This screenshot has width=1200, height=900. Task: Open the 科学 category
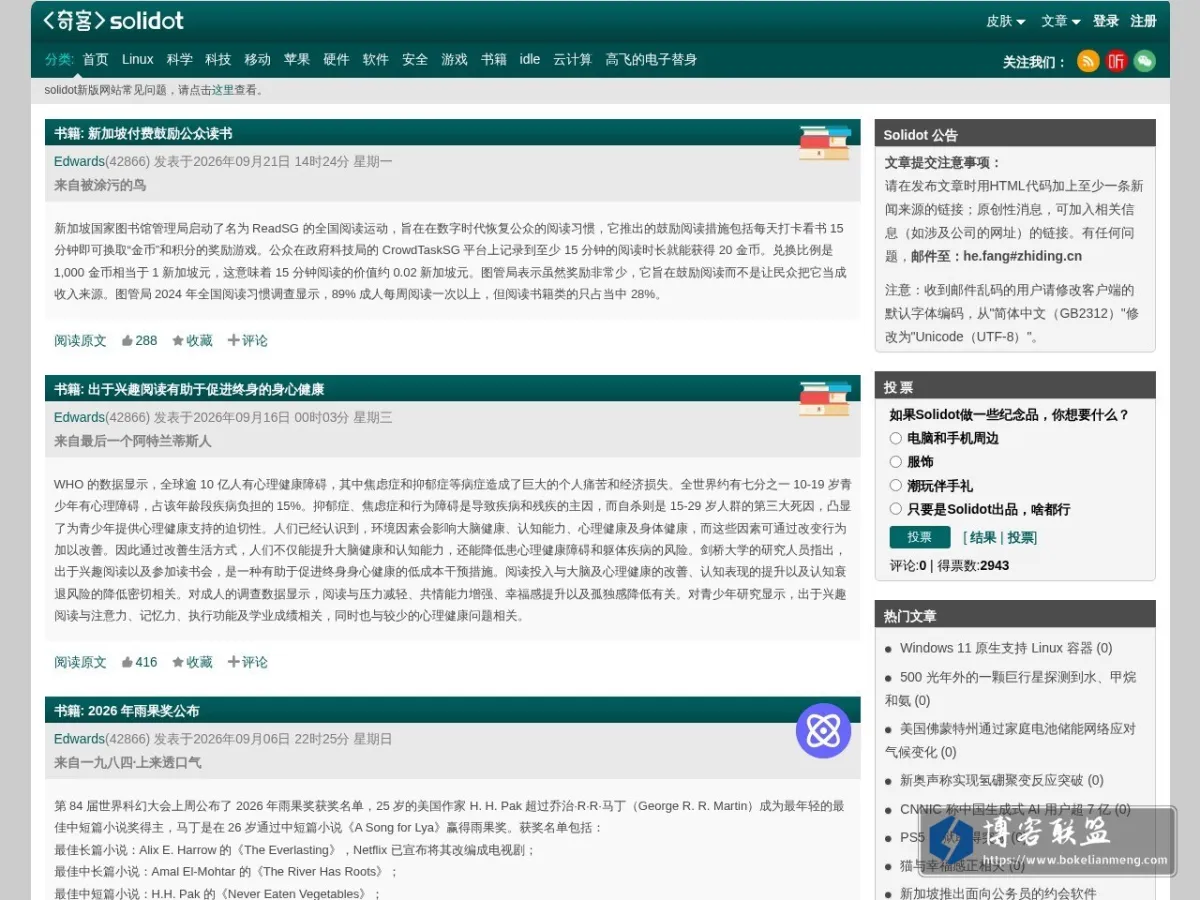pos(180,59)
